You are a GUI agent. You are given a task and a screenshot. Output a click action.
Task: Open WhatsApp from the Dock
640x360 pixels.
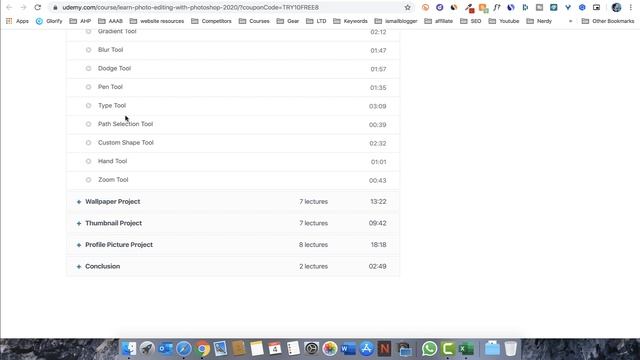pyautogui.click(x=429, y=349)
